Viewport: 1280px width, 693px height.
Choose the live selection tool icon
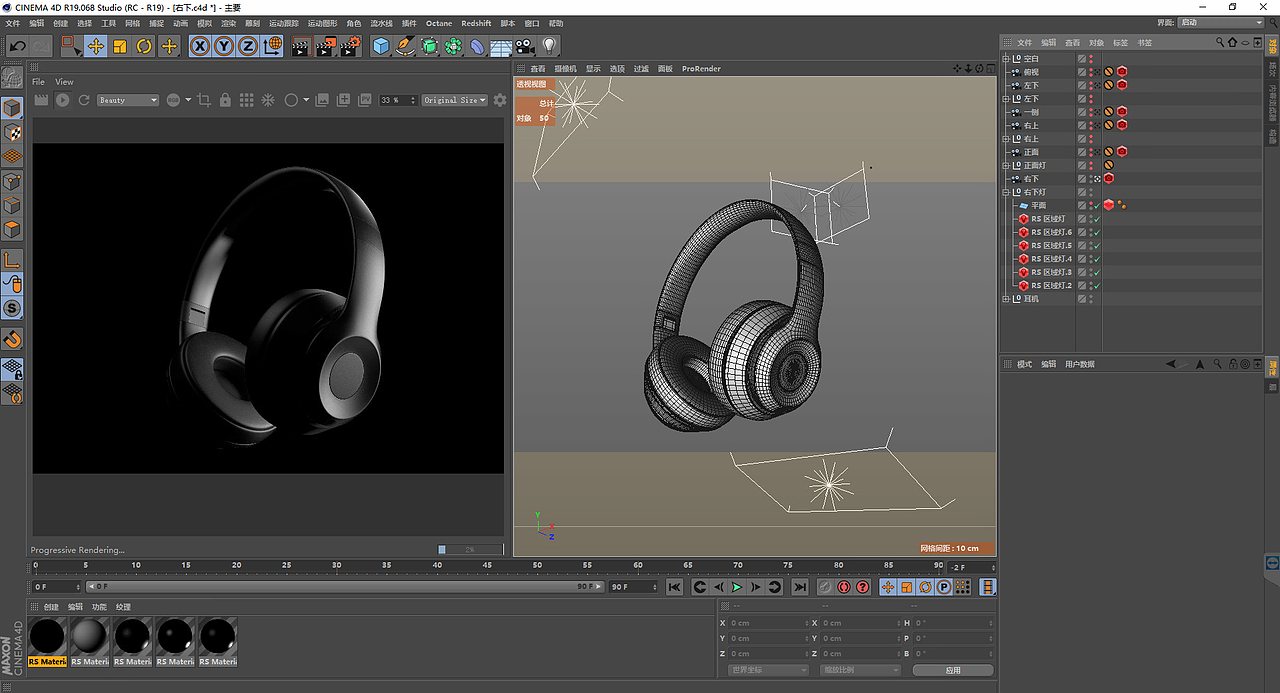pos(71,46)
